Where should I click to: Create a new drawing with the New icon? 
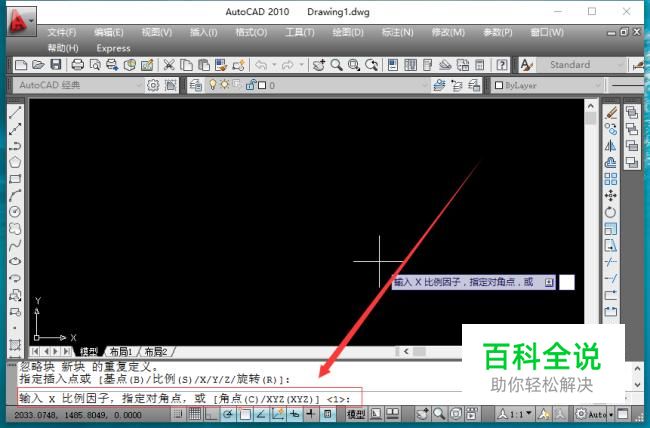point(21,65)
